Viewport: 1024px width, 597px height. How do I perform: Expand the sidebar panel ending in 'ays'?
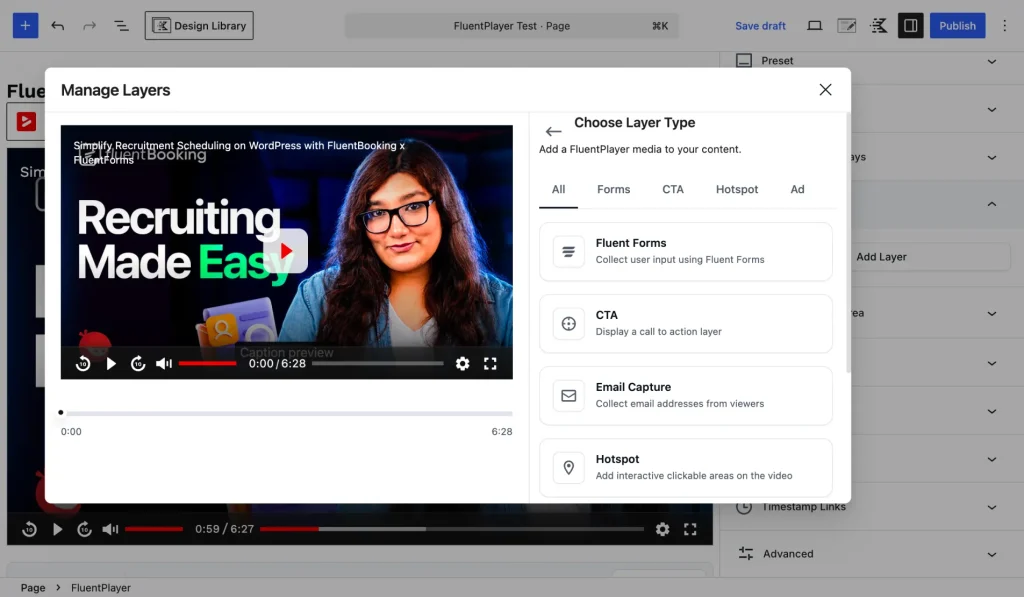992,157
